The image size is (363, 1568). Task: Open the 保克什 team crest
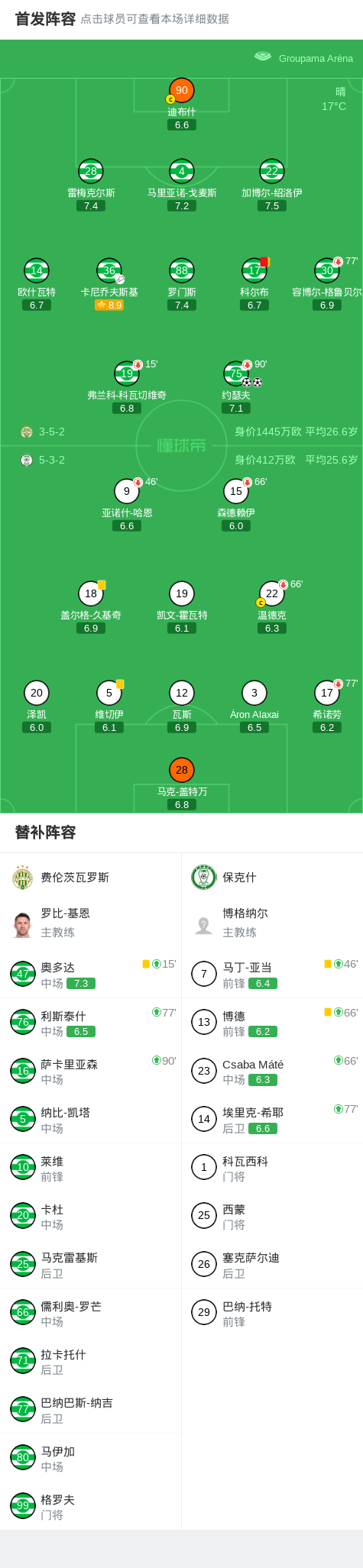coord(204,877)
